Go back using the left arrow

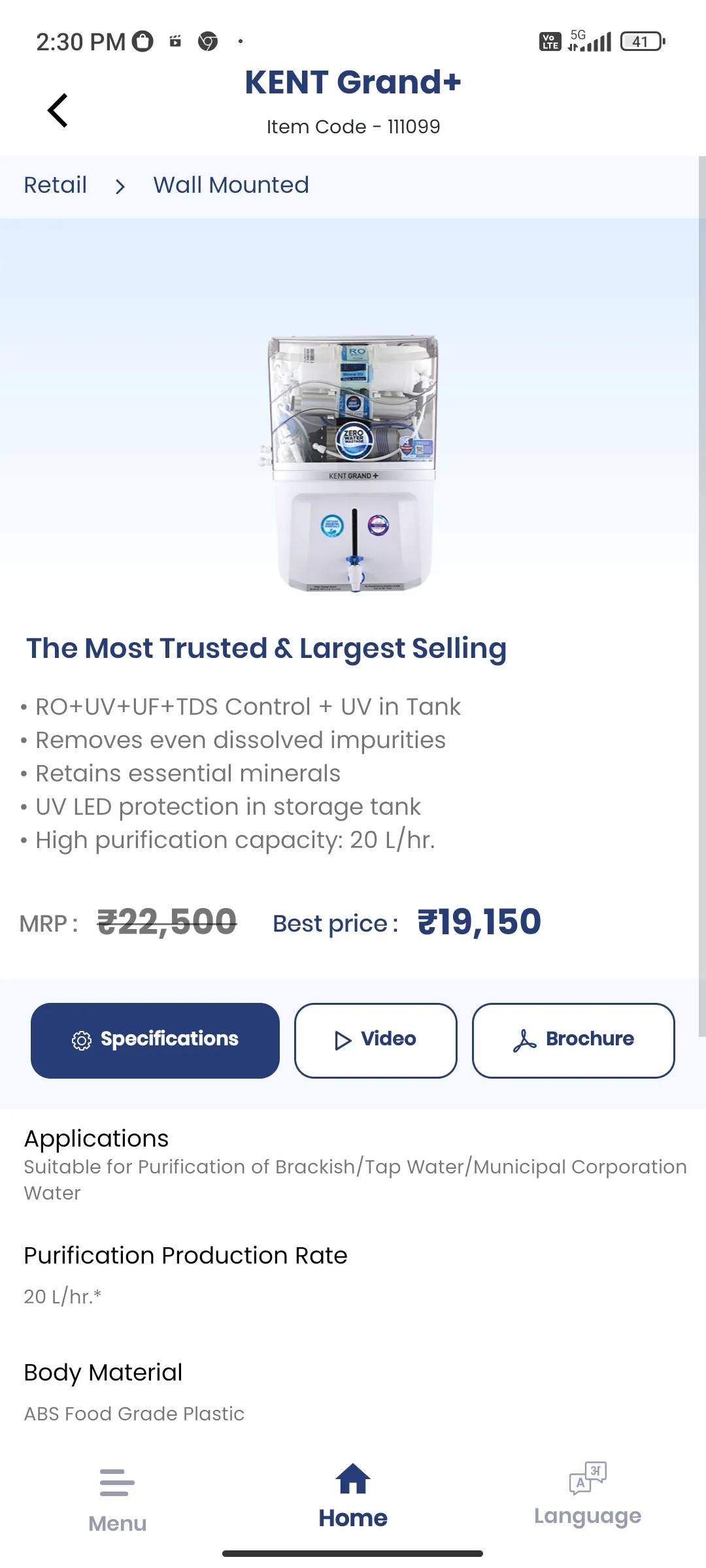point(58,110)
